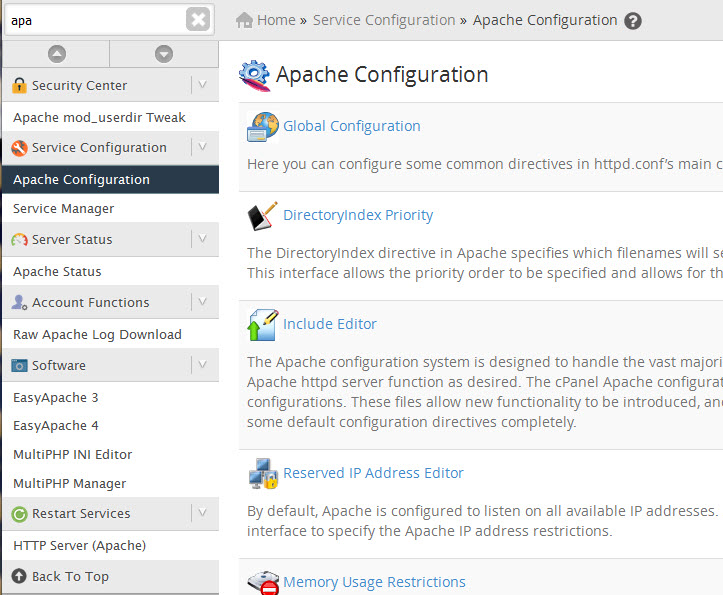Click the Global Configuration globe icon
Image resolution: width=723 pixels, height=595 pixels.
click(x=262, y=126)
